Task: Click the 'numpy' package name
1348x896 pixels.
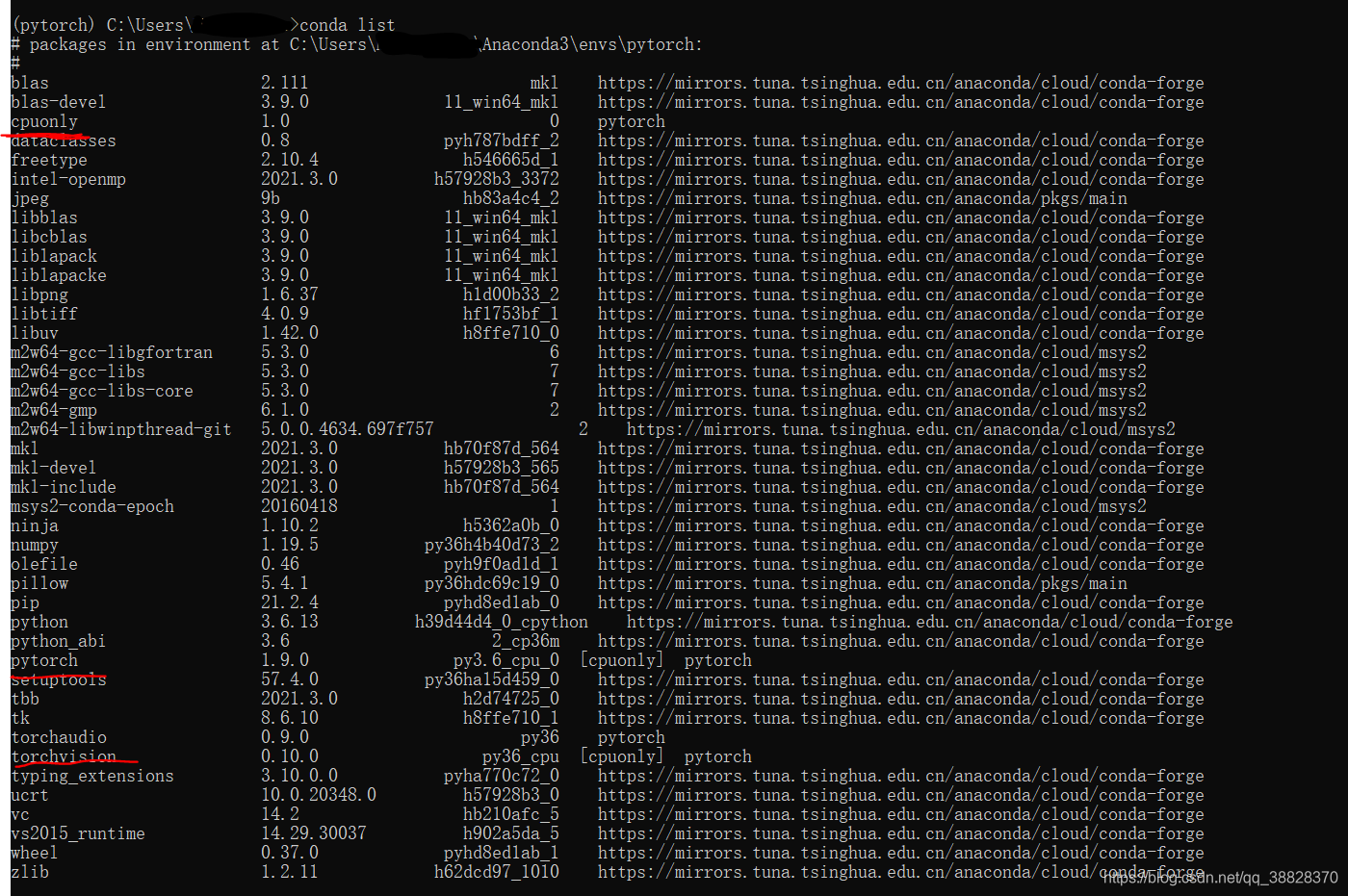Action: point(35,545)
